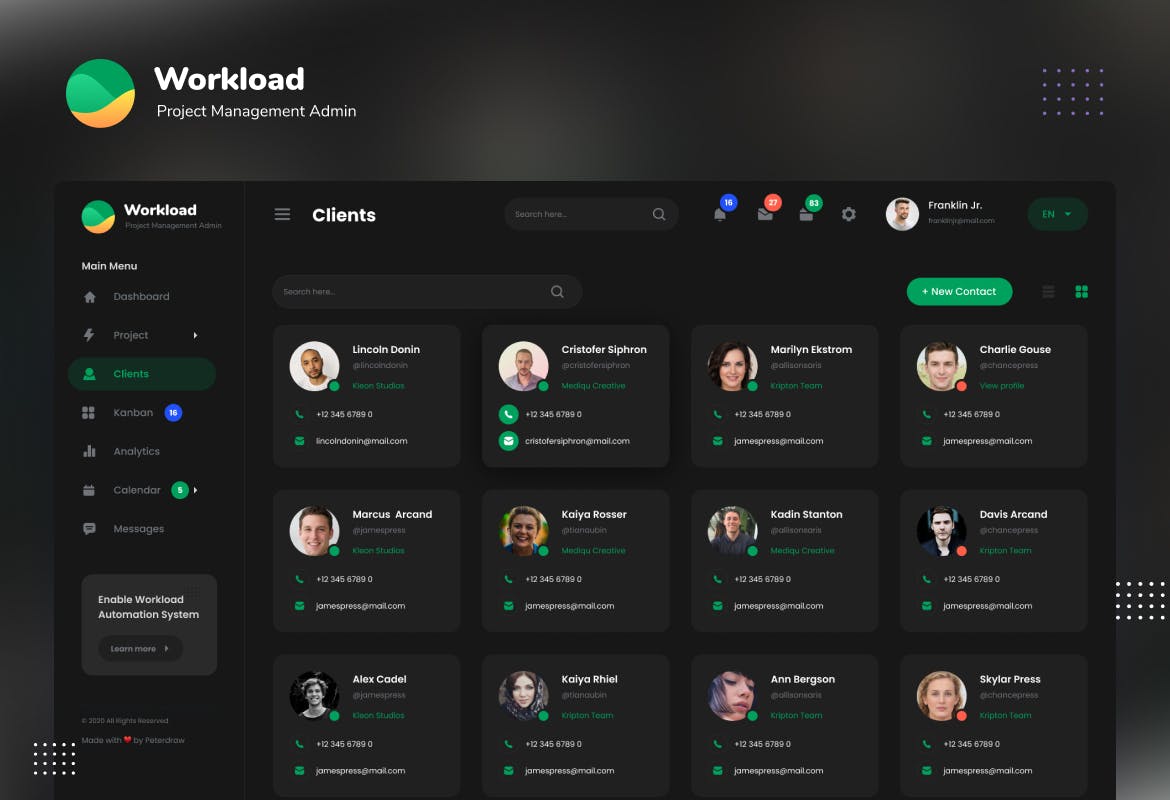The height and width of the screenshot is (800, 1170).
Task: Open settings gear in top bar
Action: pyautogui.click(x=848, y=214)
